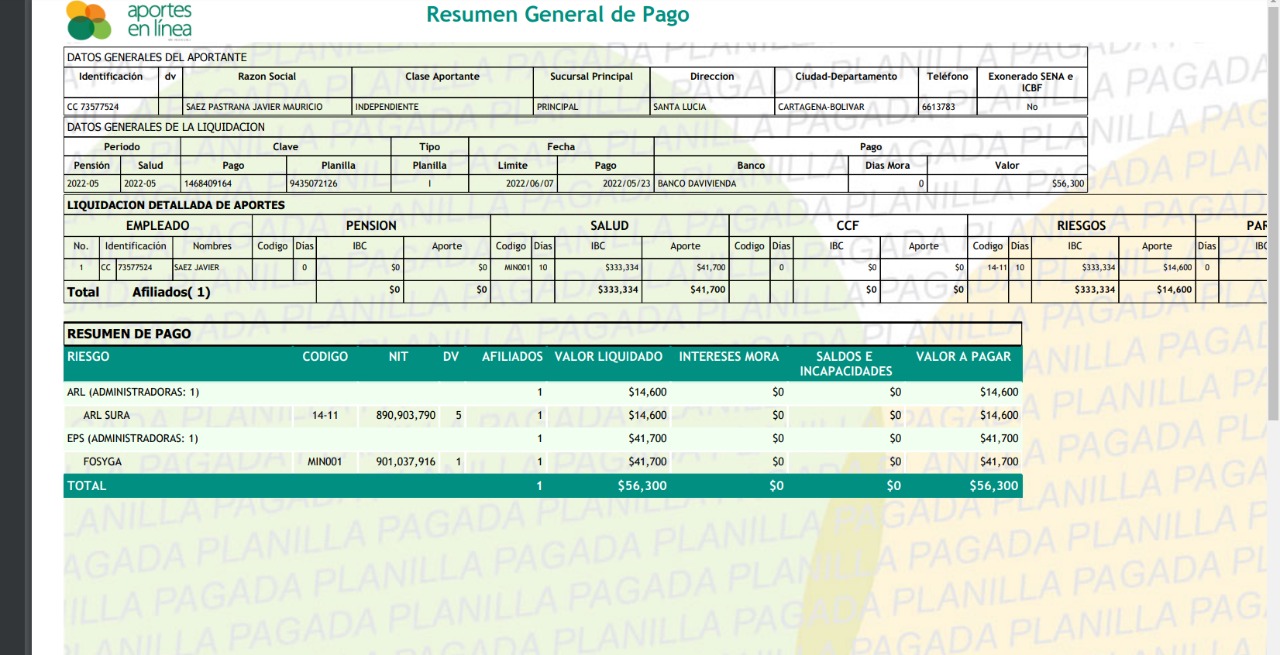The image size is (1280, 655).
Task: Click the LIQUIDACION DETALLADA DE APORTES heading
Action: pyautogui.click(x=175, y=205)
